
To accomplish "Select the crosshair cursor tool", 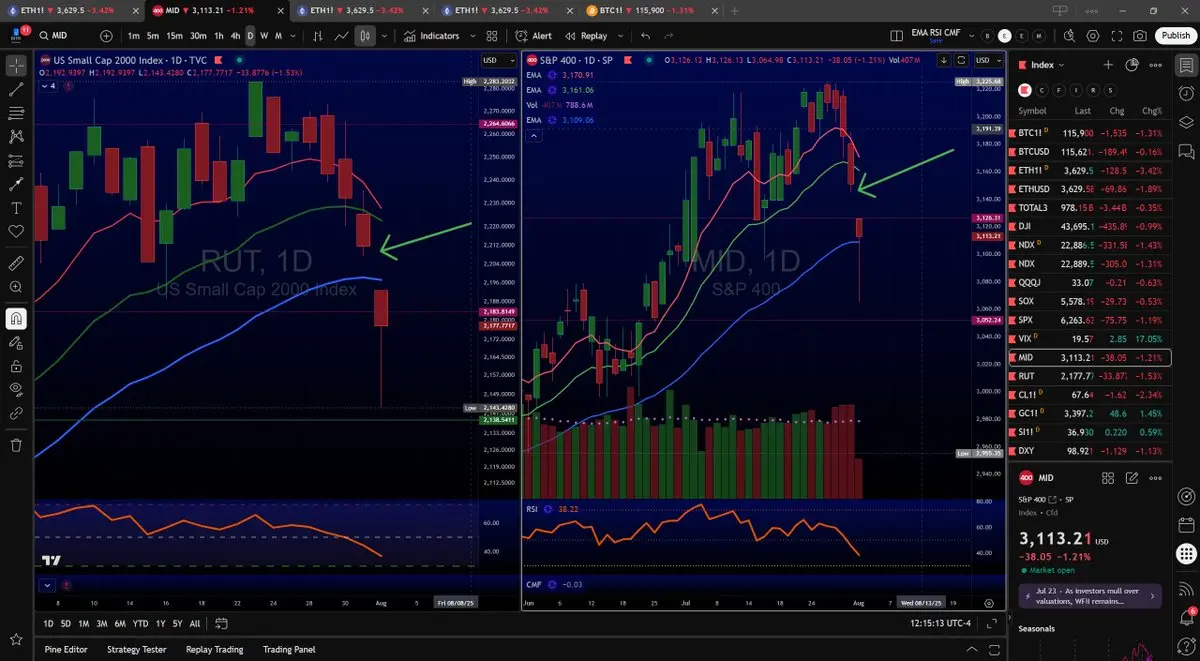I will 16,66.
